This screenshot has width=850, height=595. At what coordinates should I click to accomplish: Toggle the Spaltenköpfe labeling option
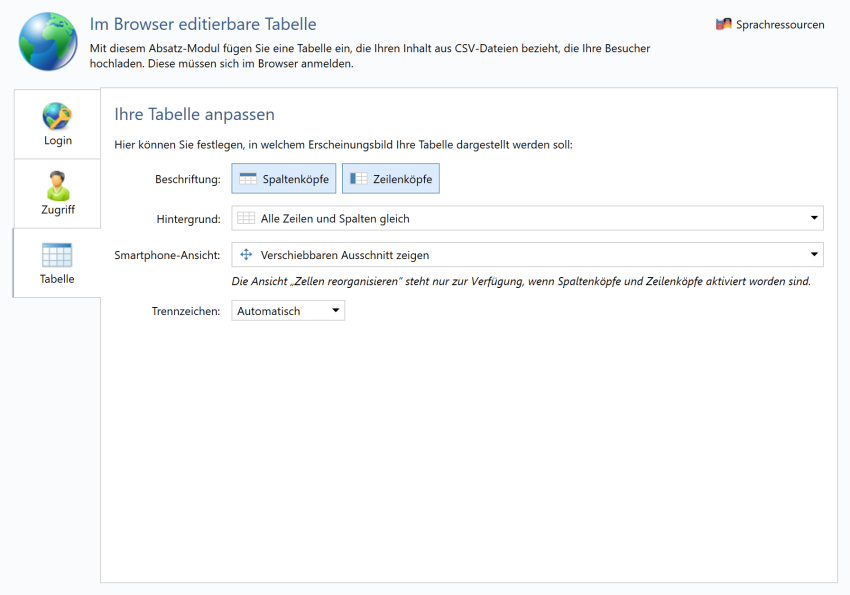283,178
